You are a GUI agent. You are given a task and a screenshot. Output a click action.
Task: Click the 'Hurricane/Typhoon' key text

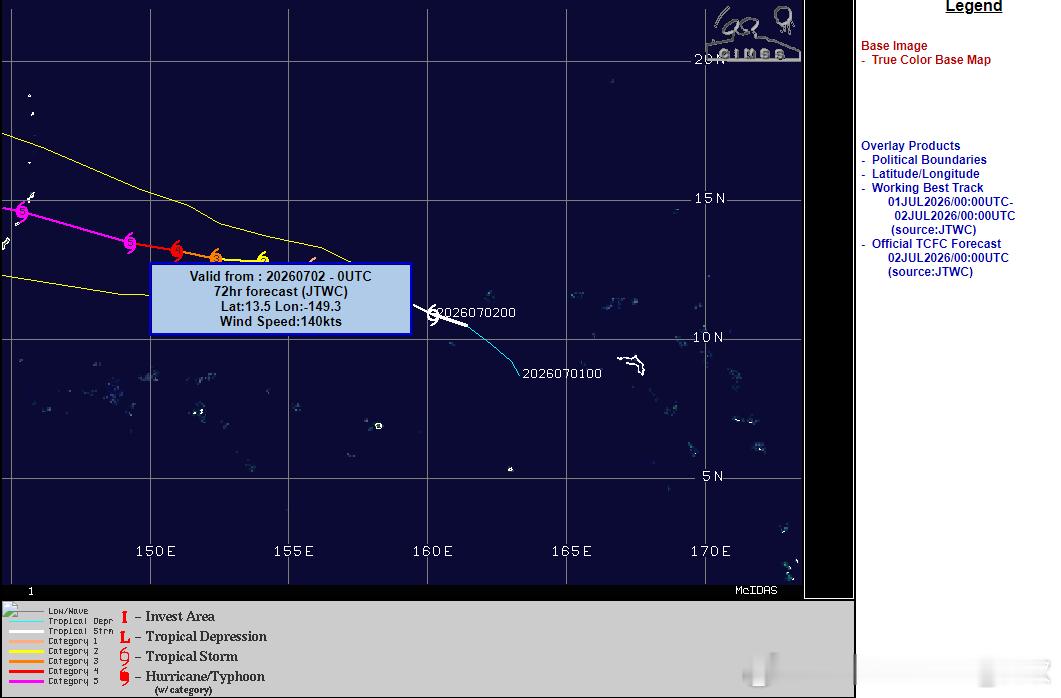[x=205, y=677]
